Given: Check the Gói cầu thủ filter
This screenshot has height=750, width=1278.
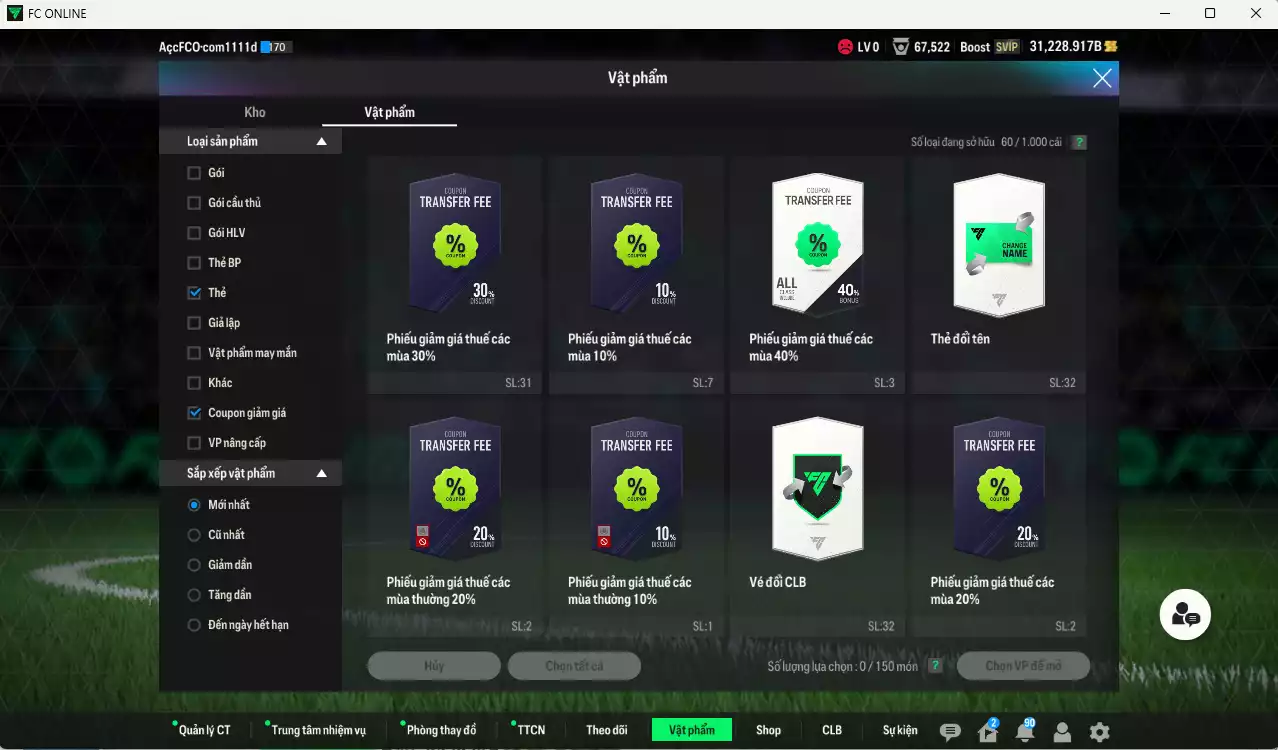Looking at the screenshot, I should [192, 202].
